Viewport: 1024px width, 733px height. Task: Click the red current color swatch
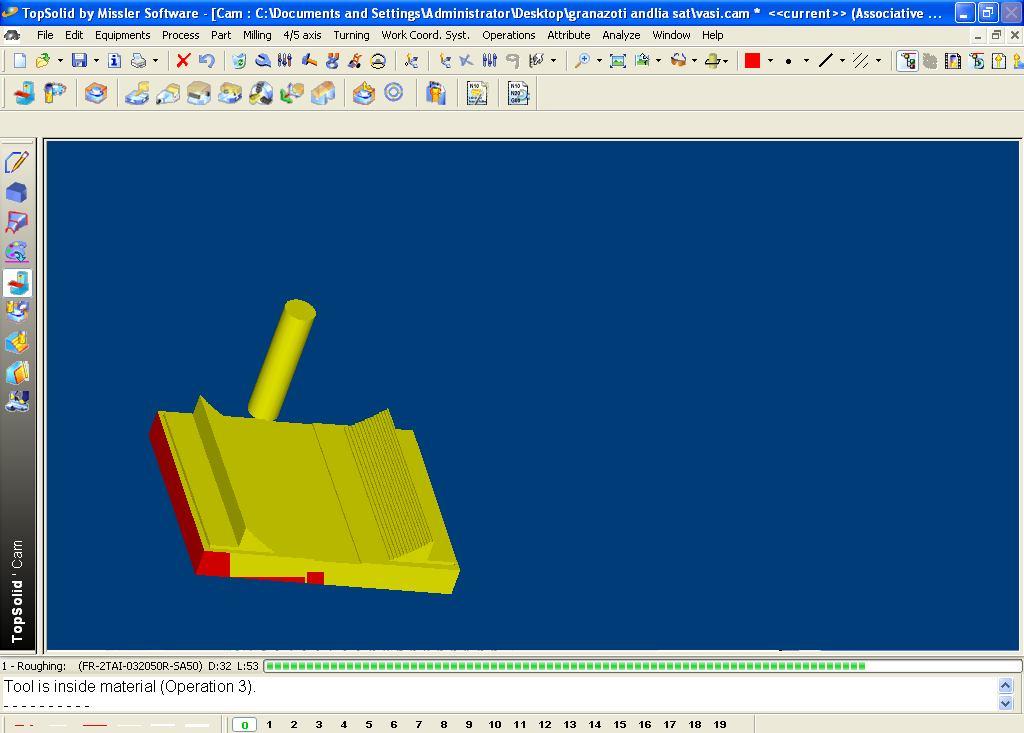point(752,61)
